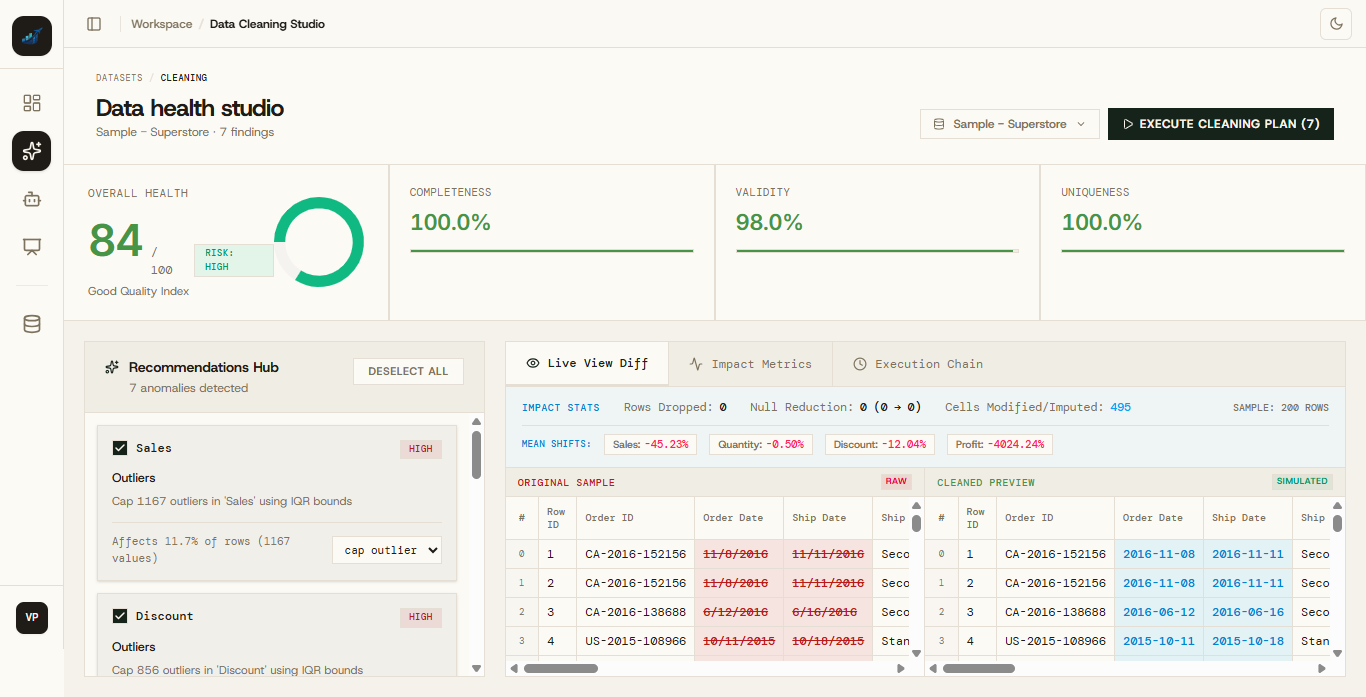Click the 'SAMPLE: 200 ROWS' label
This screenshot has height=697, width=1366.
(1281, 408)
